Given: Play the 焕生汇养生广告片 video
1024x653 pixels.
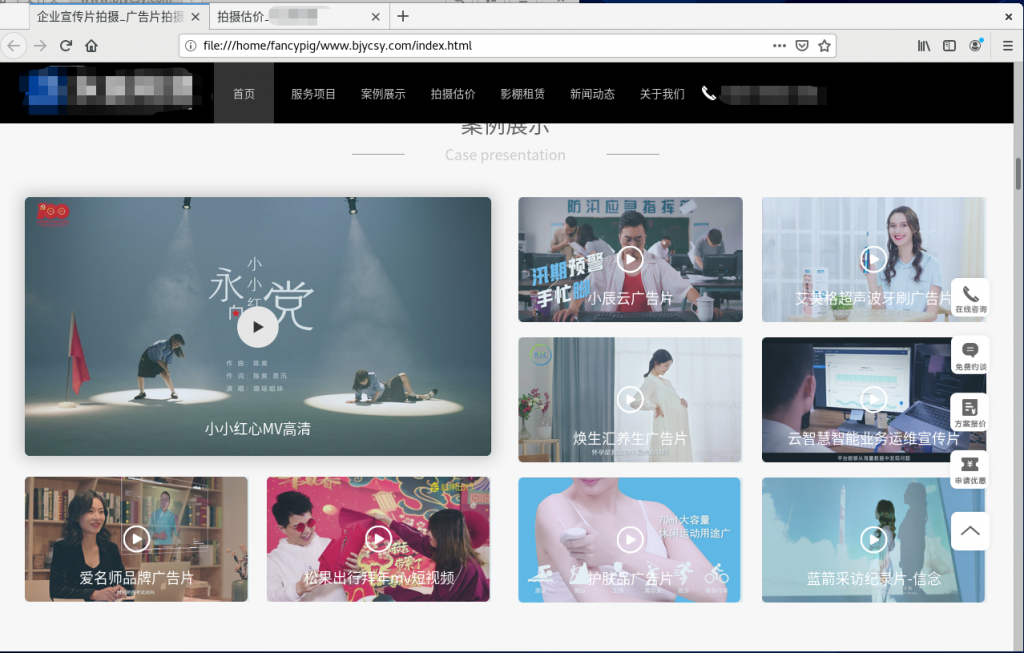Looking at the screenshot, I should 630,399.
